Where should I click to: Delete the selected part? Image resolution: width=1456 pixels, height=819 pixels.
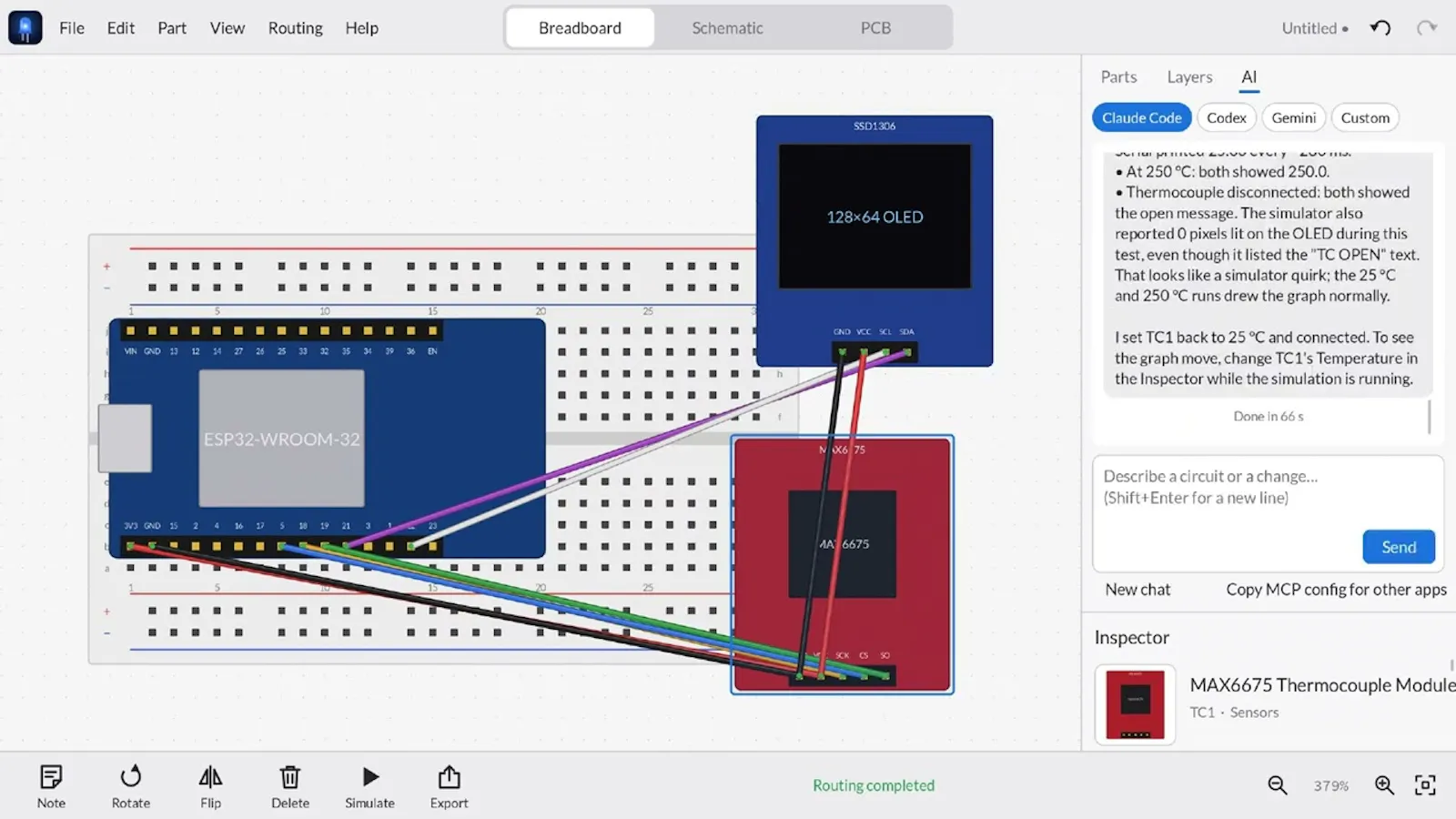coord(290,786)
